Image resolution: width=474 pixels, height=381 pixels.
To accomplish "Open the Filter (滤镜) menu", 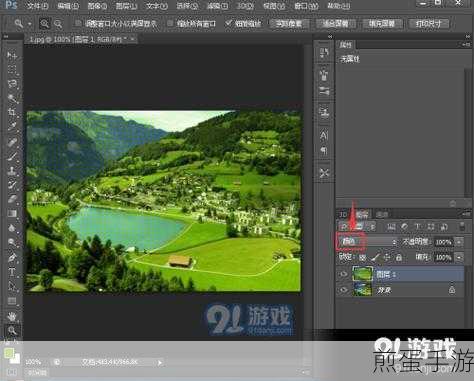I will click(217, 6).
